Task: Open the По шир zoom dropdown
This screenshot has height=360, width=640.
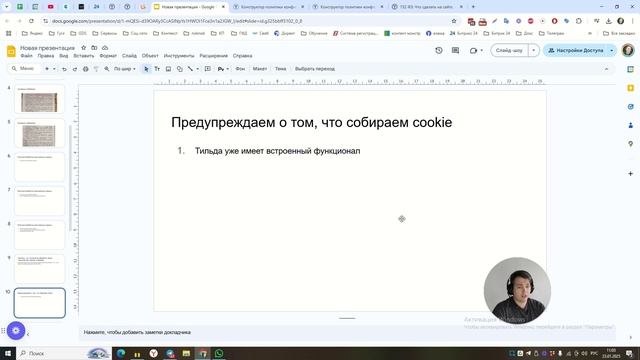Action: [x=124, y=69]
